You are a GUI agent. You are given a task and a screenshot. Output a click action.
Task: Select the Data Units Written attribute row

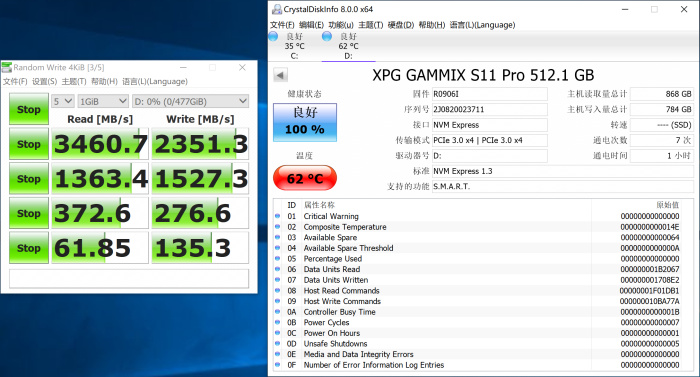pyautogui.click(x=483, y=280)
